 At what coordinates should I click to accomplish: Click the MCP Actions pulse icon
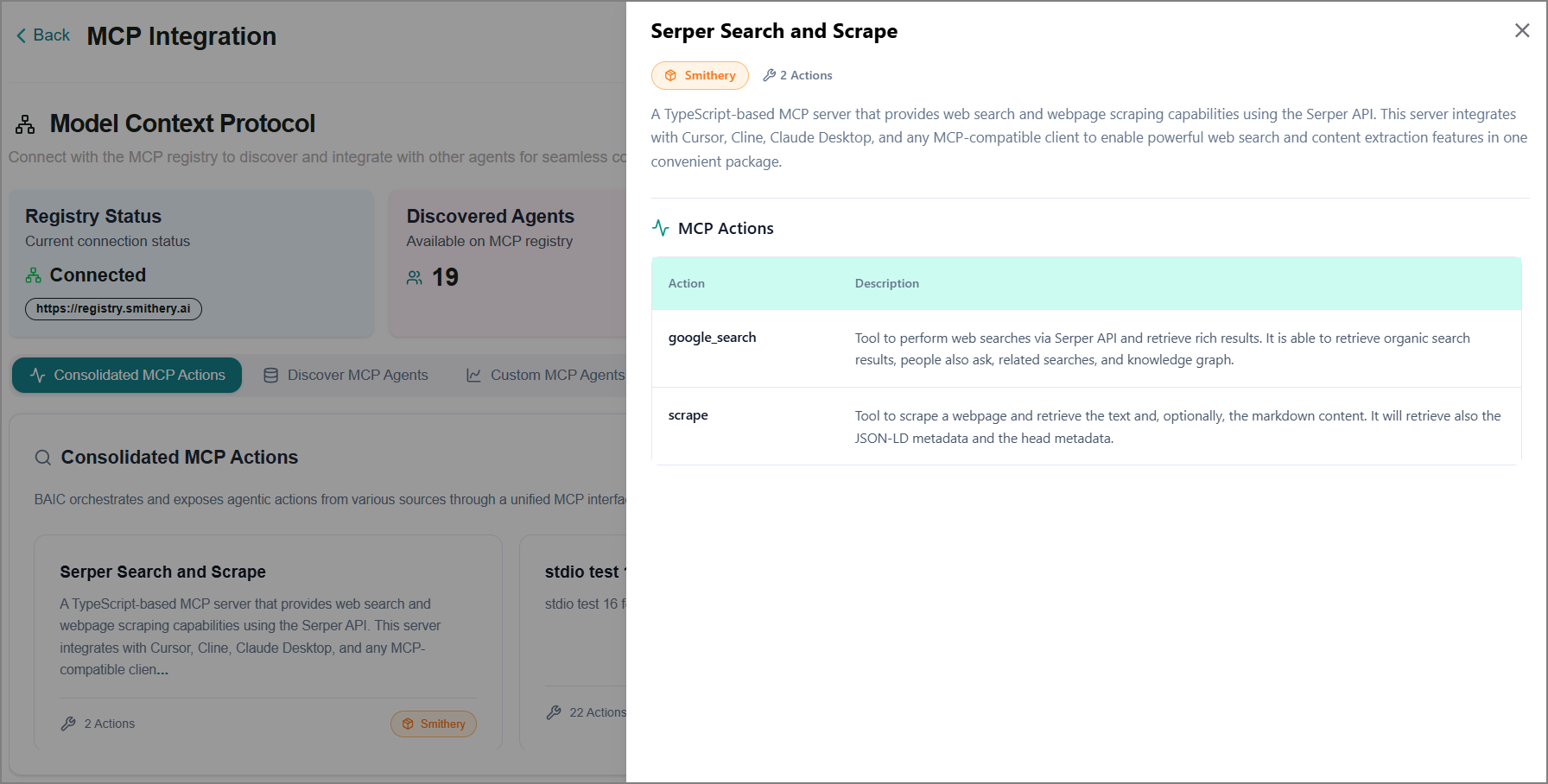click(x=661, y=228)
